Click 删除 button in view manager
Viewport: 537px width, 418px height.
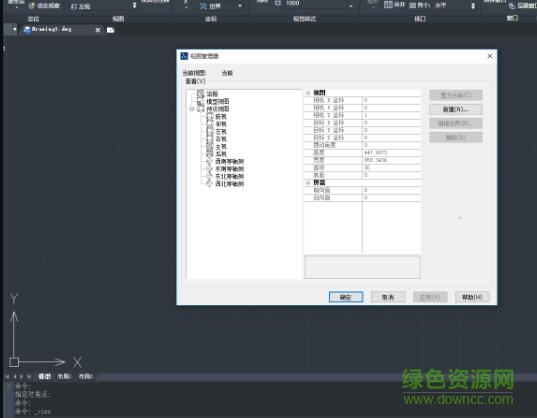tap(455, 138)
